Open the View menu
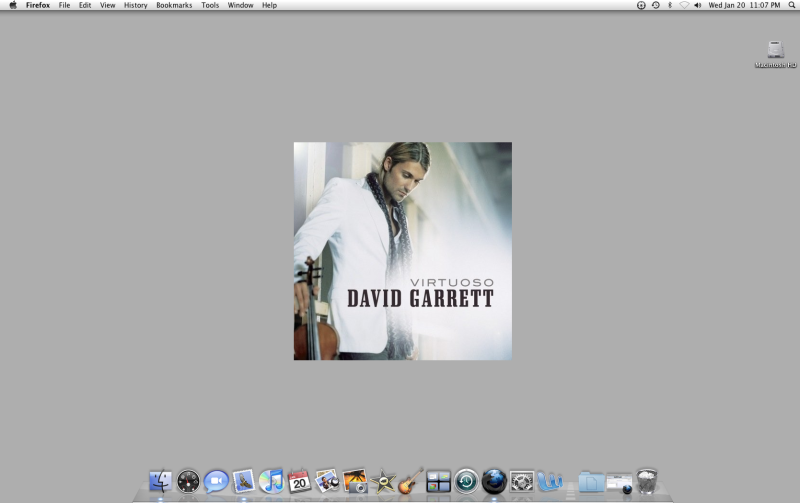Image resolution: width=800 pixels, height=503 pixels. [107, 5]
